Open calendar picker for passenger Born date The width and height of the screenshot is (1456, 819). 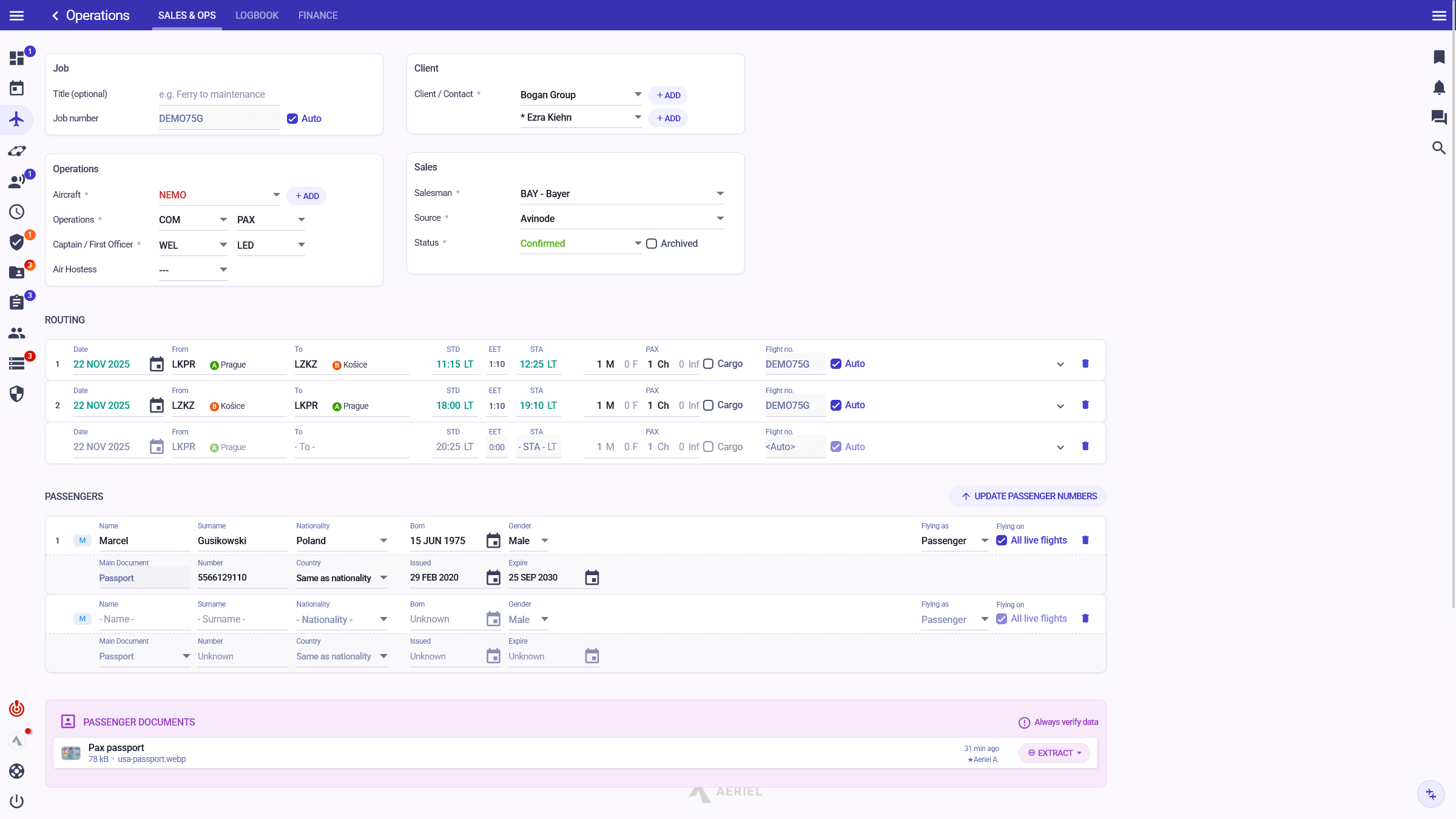click(x=493, y=541)
